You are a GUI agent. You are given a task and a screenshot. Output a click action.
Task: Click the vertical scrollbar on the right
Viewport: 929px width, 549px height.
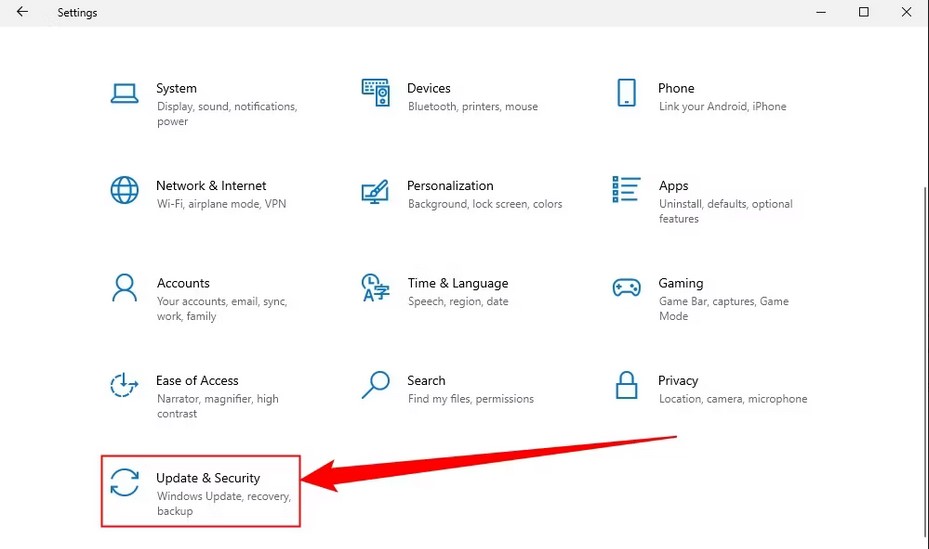pyautogui.click(x=925, y=361)
